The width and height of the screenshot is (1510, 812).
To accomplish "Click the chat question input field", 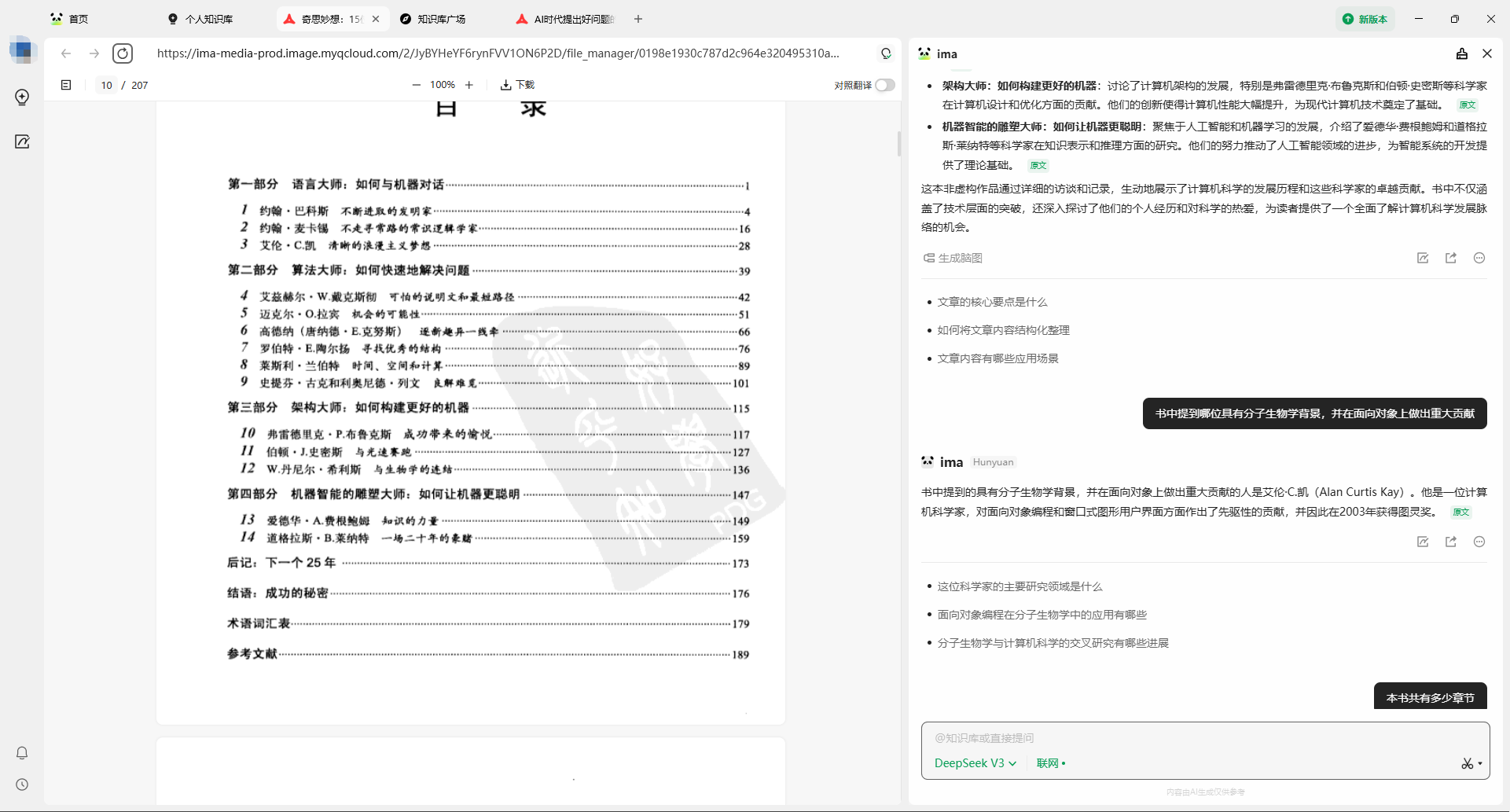I will pos(1204,738).
